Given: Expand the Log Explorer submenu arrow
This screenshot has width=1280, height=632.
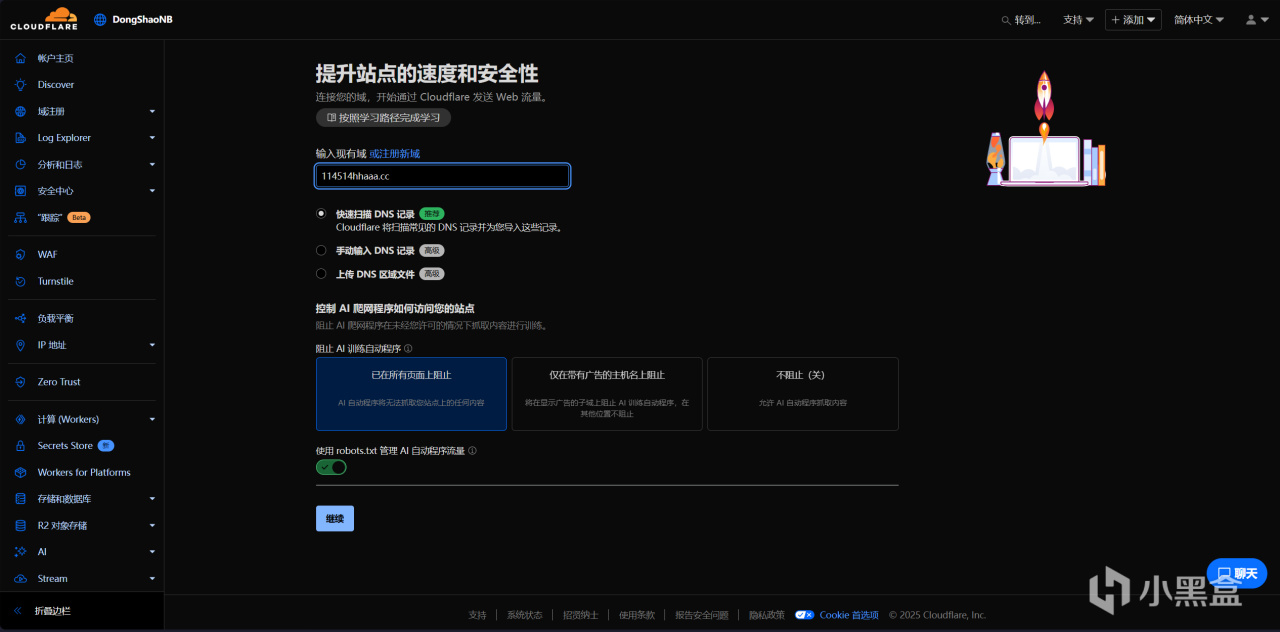Looking at the screenshot, I should tap(152, 138).
